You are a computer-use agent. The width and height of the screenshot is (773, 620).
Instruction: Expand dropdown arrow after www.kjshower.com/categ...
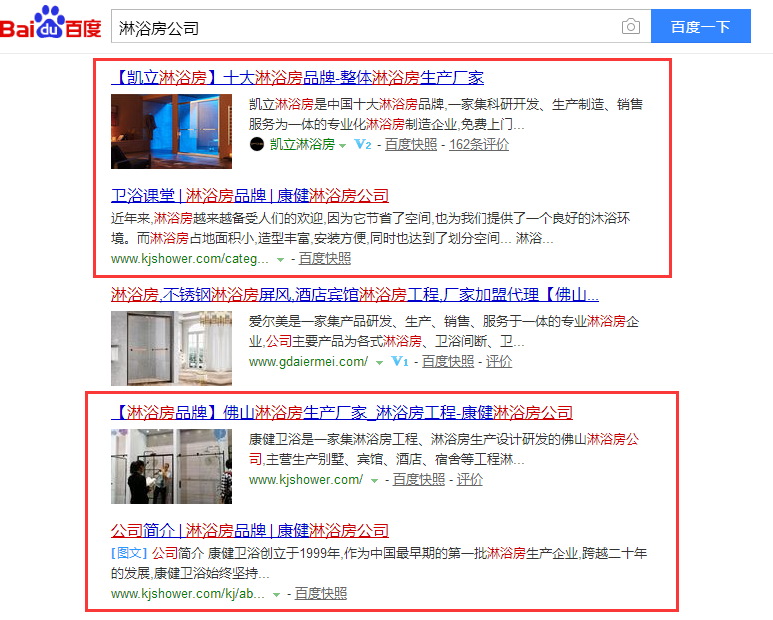coord(281,260)
